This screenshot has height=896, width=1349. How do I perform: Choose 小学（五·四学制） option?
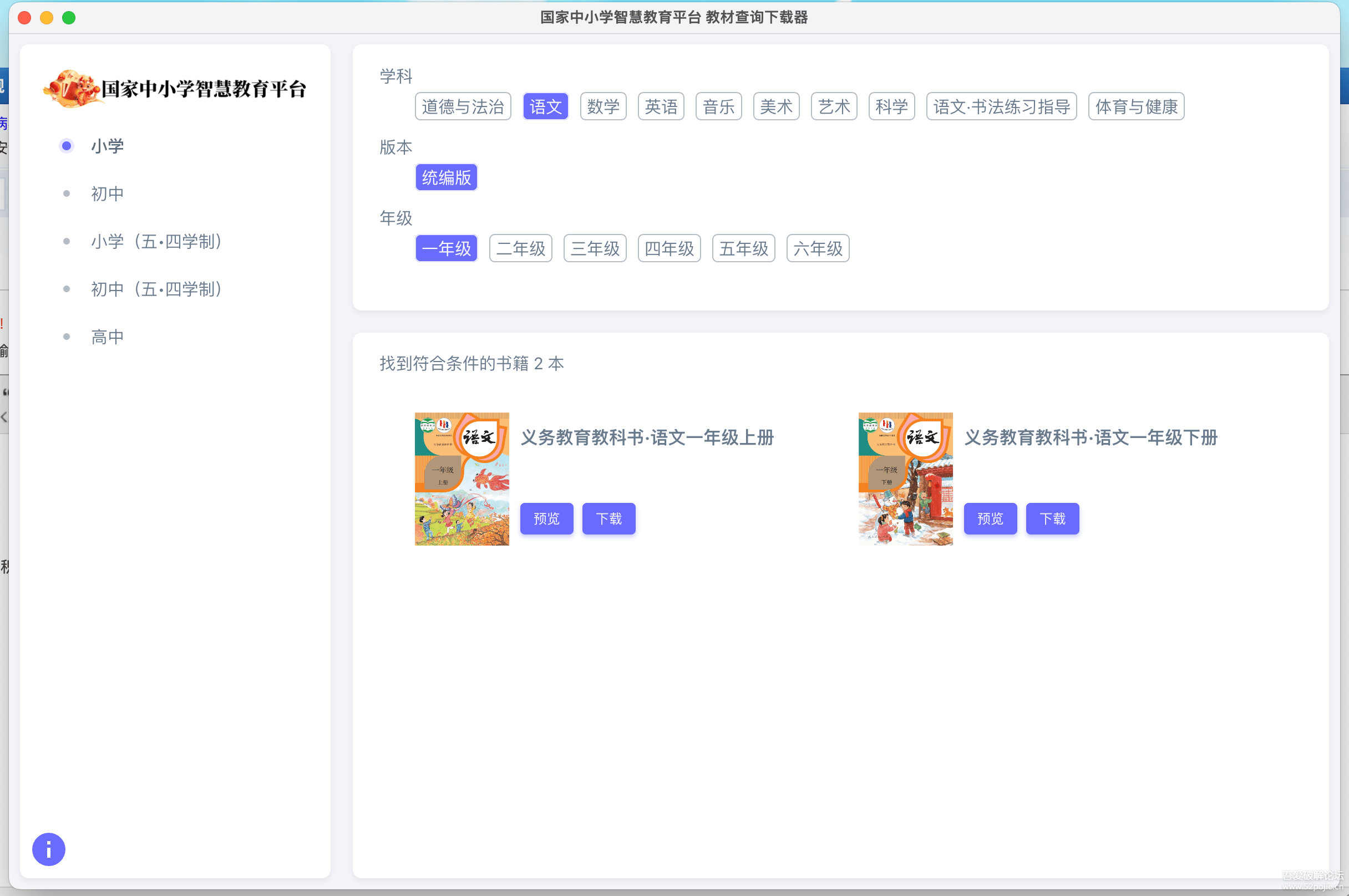[x=156, y=241]
